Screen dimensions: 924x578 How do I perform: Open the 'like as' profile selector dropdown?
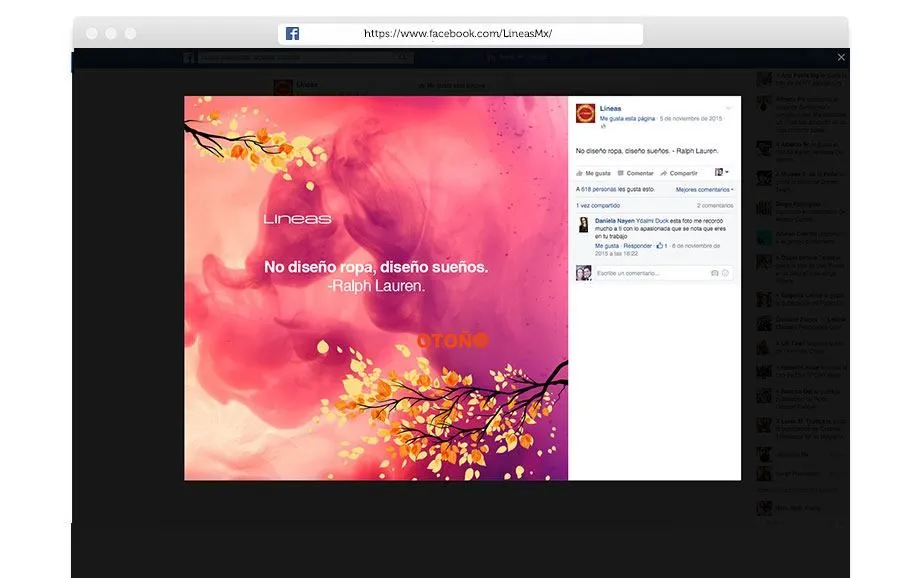pyautogui.click(x=722, y=172)
